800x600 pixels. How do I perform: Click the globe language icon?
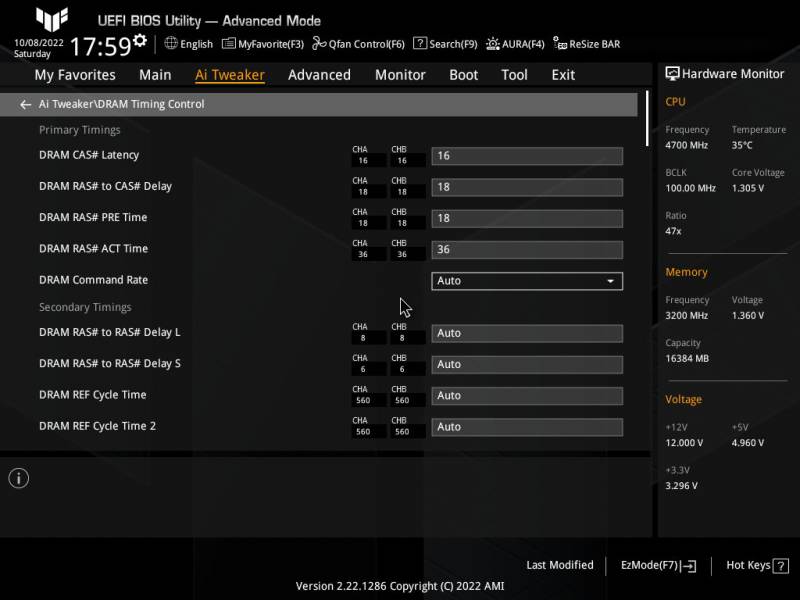pyautogui.click(x=171, y=43)
